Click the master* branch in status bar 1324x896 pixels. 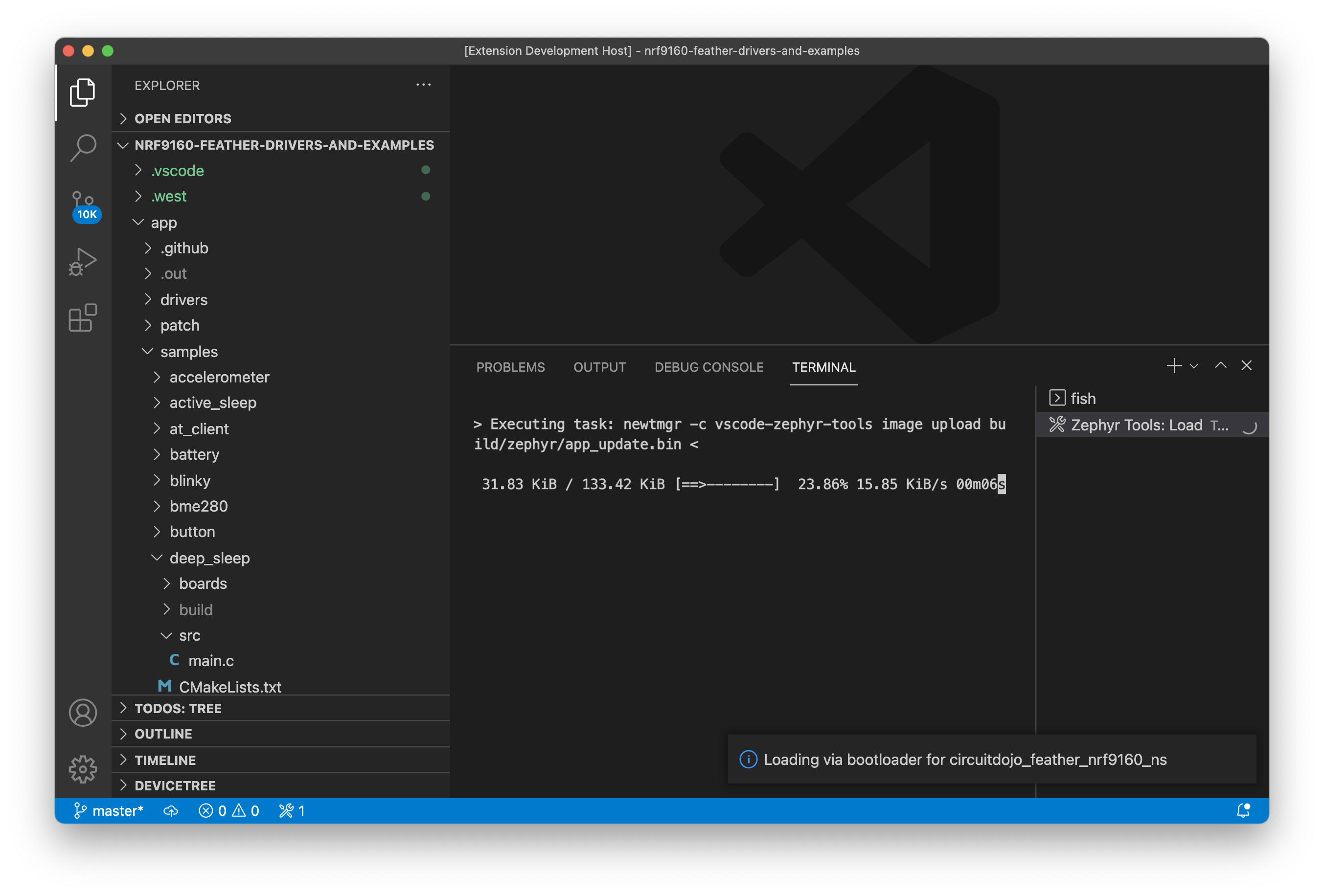110,810
